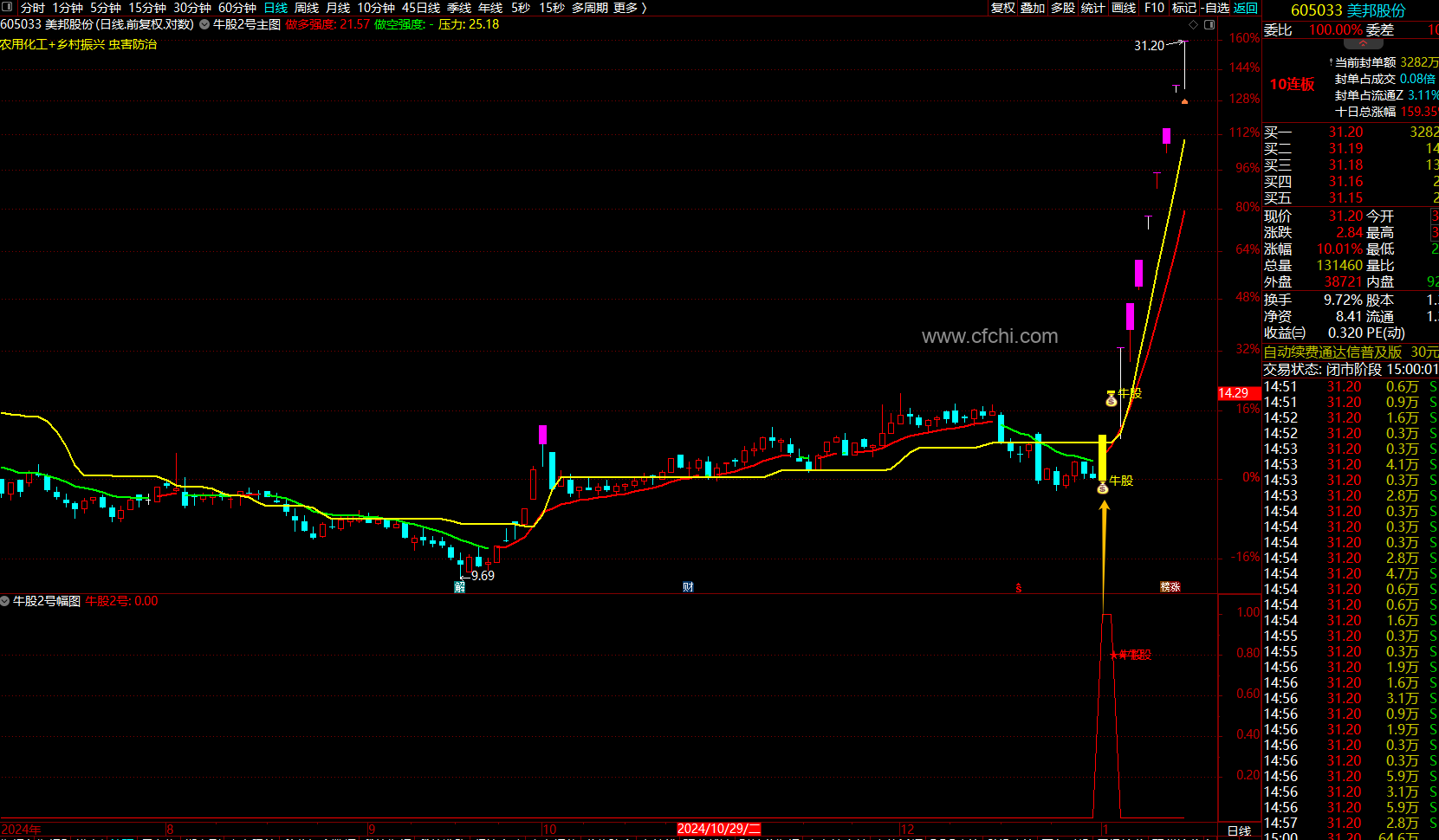The image size is (1439, 840).
Task: Switch to the 10分钟 chart period
Action: 376,8
